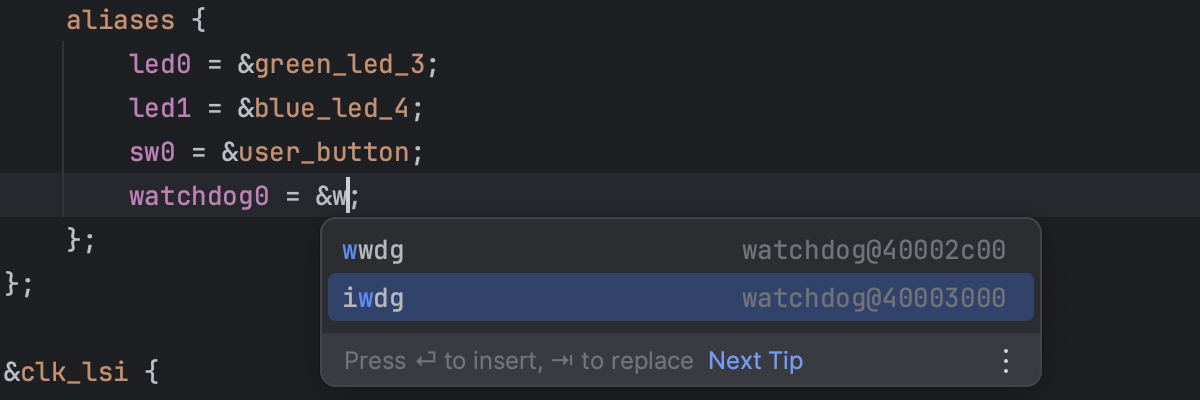The image size is (1200, 400).
Task: Click the watchdog@40003000 description text
Action: [873, 298]
